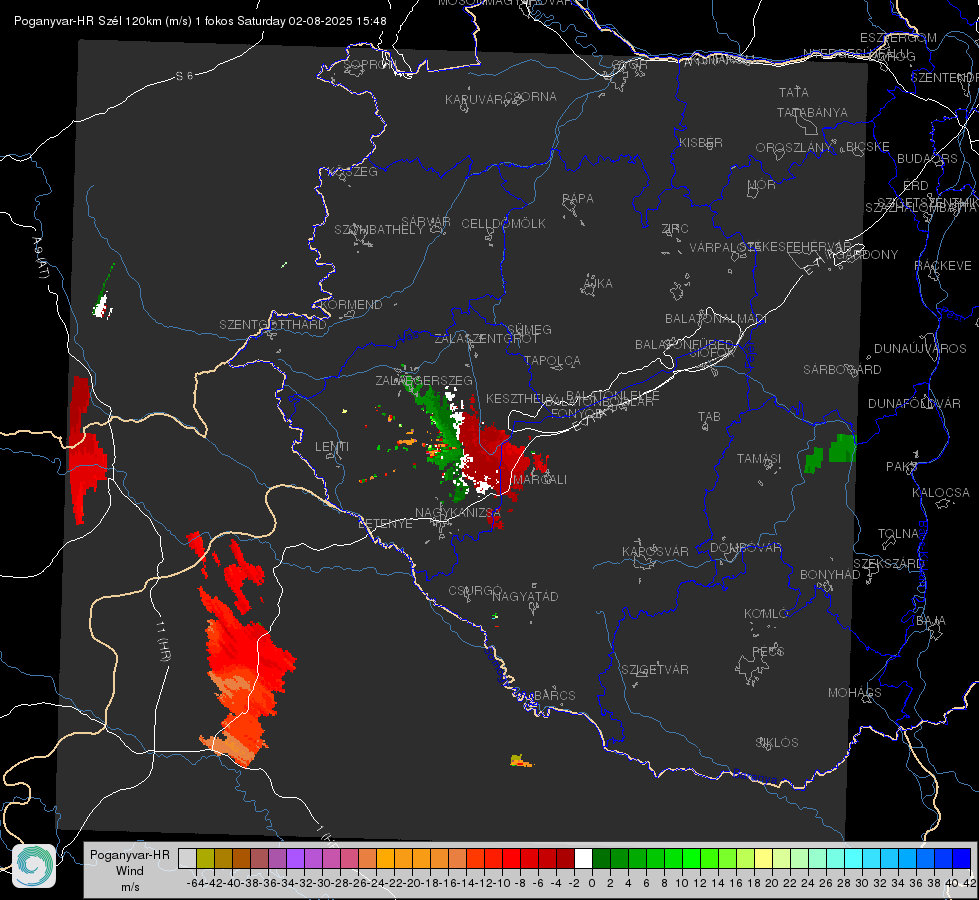This screenshot has height=900, width=979.
Task: Click the DUNAFÖLDVÁR city label
Action: (914, 403)
